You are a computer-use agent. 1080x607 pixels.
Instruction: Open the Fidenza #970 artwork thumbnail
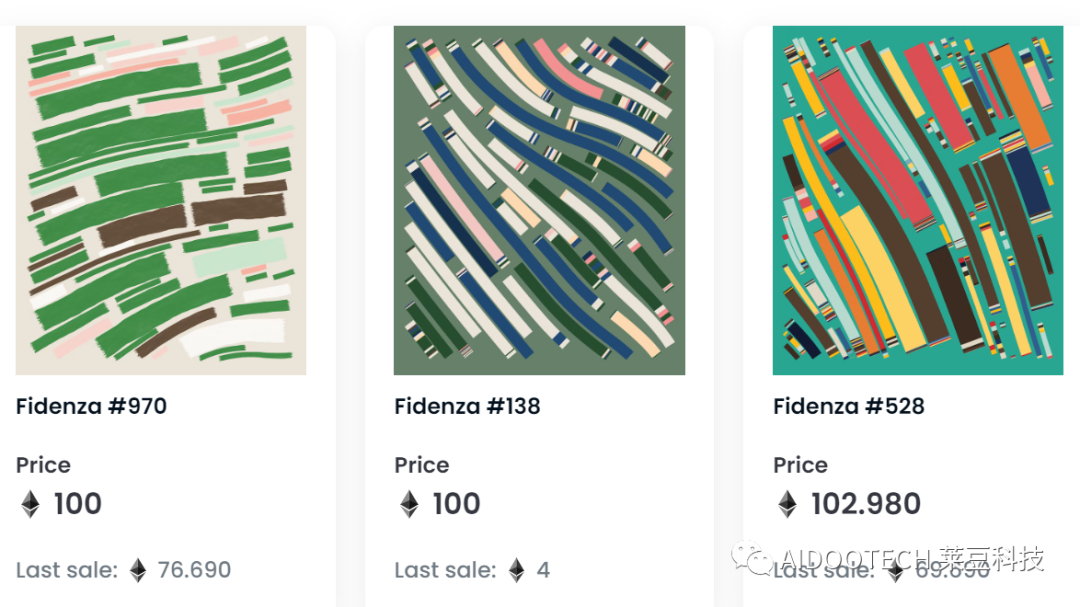[161, 200]
